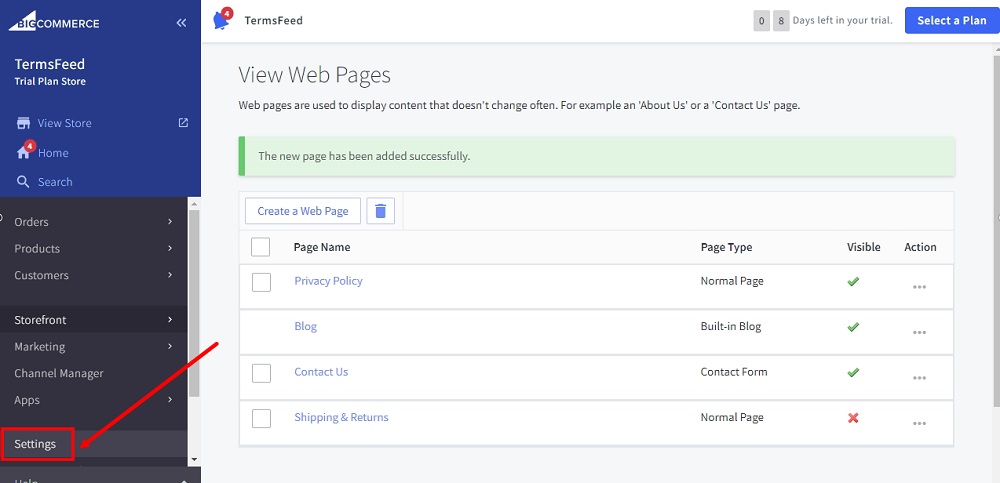Expand the Orders menu chevron
Screen dimensions: 1000x483
(170, 221)
